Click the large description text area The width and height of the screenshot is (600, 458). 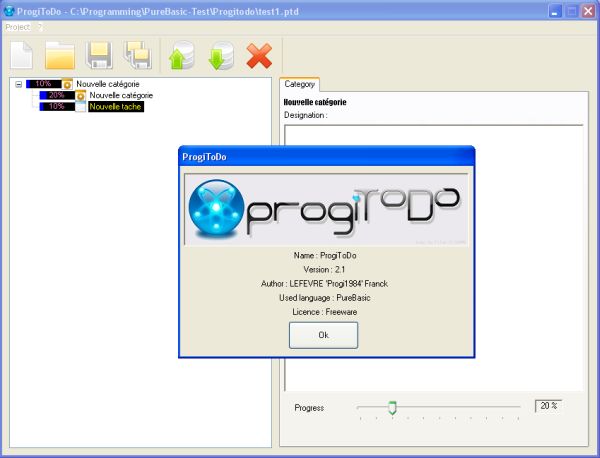click(434, 258)
